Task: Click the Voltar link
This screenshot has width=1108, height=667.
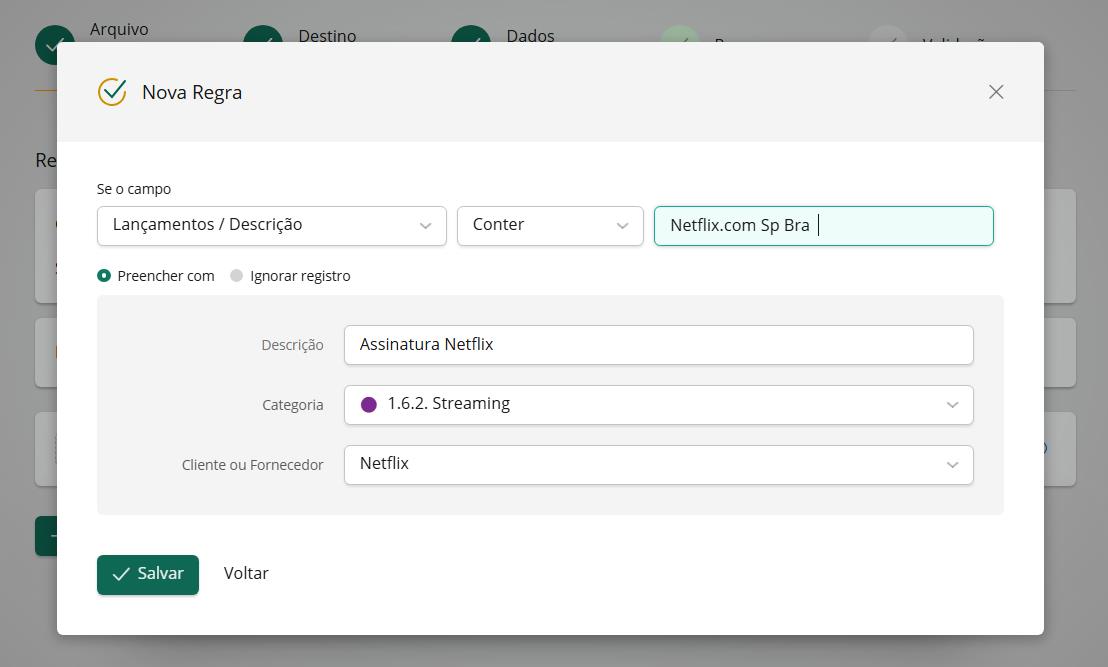Action: point(246,573)
